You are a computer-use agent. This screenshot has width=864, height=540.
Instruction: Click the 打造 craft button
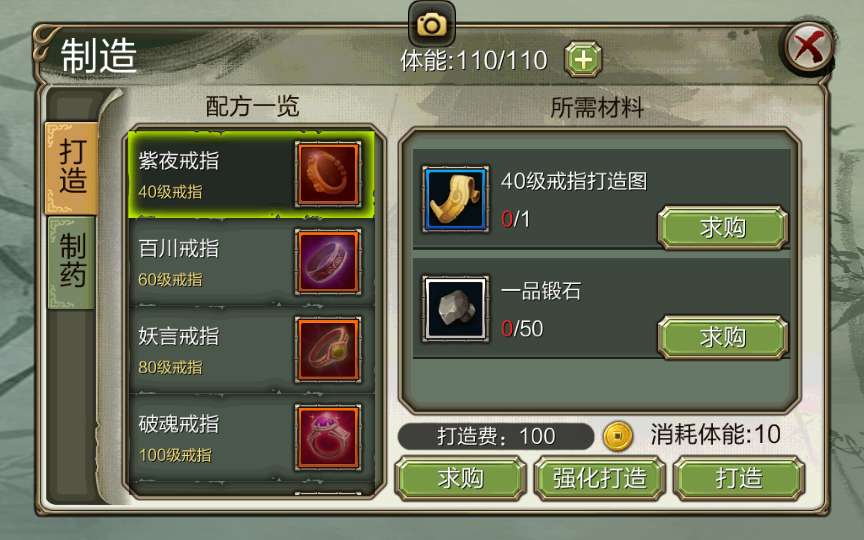tap(739, 478)
